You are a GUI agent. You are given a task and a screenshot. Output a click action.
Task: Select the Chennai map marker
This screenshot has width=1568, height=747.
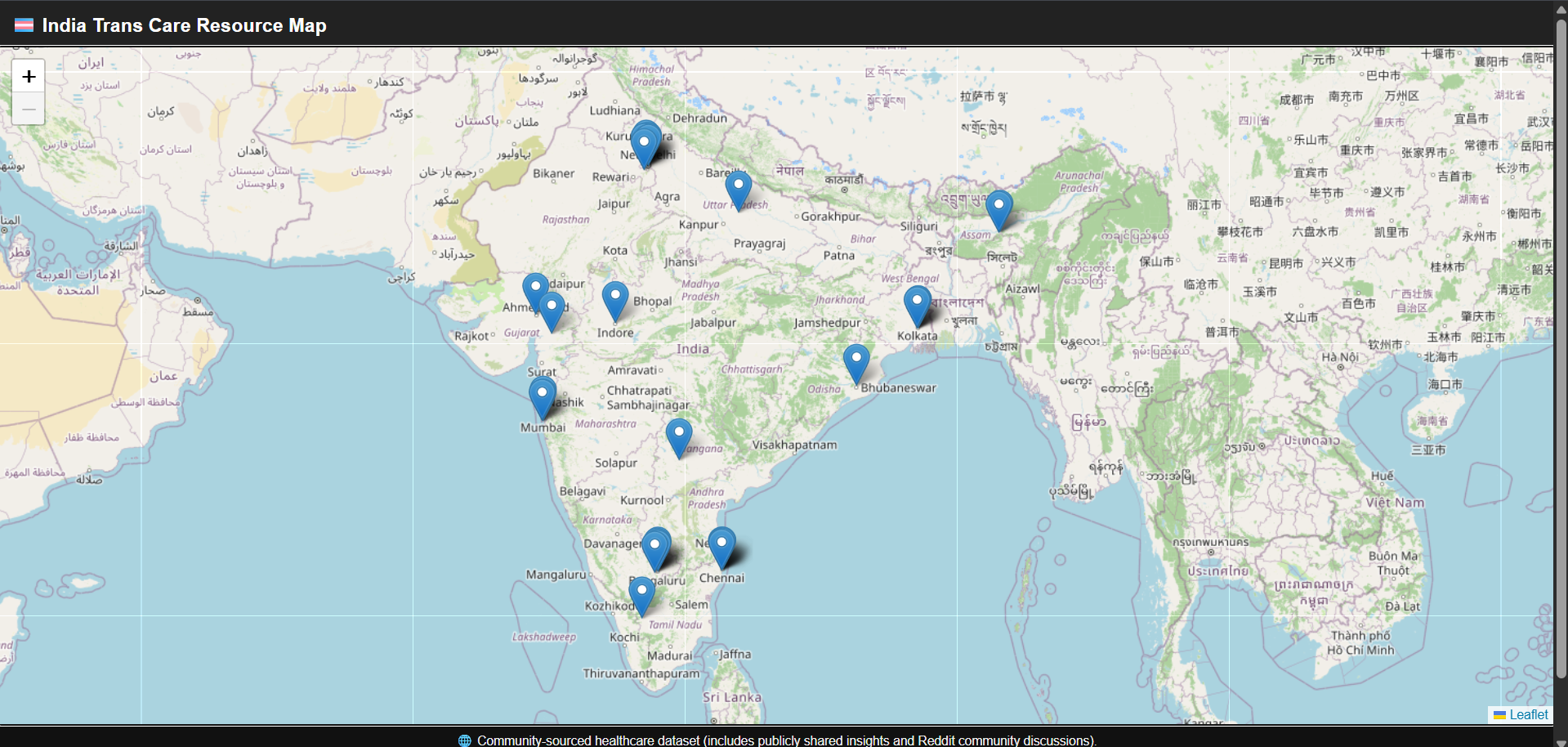721,548
